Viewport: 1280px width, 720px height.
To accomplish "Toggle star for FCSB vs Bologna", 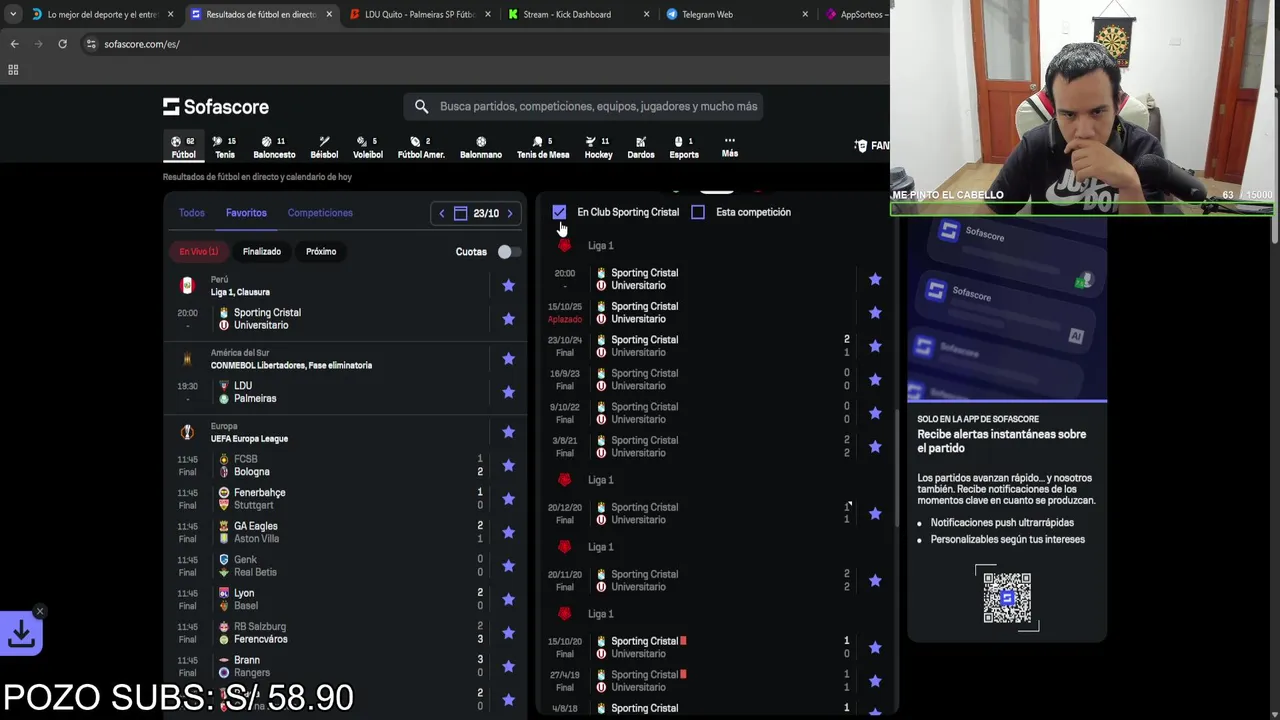I will 508,465.
